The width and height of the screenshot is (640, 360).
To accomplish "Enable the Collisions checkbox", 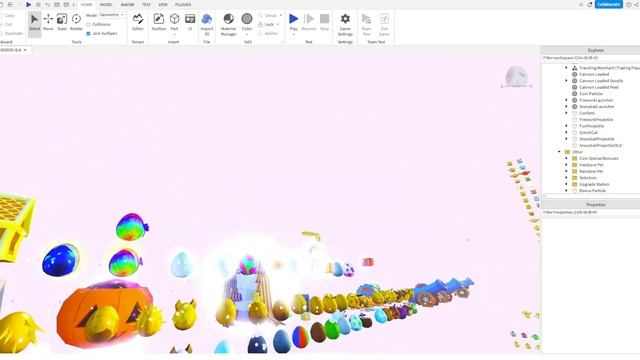I will pyautogui.click(x=88, y=24).
